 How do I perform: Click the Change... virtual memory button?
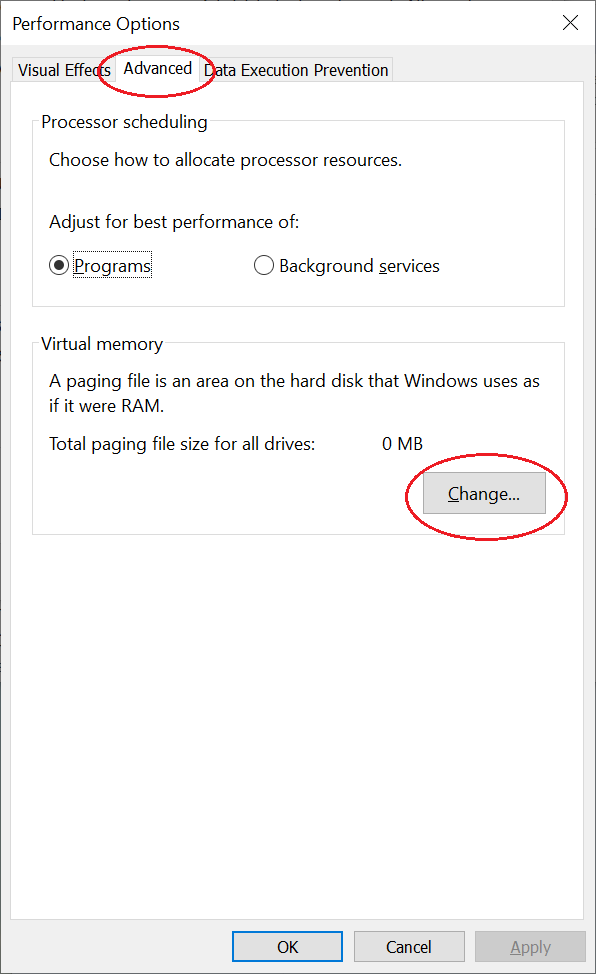(484, 493)
